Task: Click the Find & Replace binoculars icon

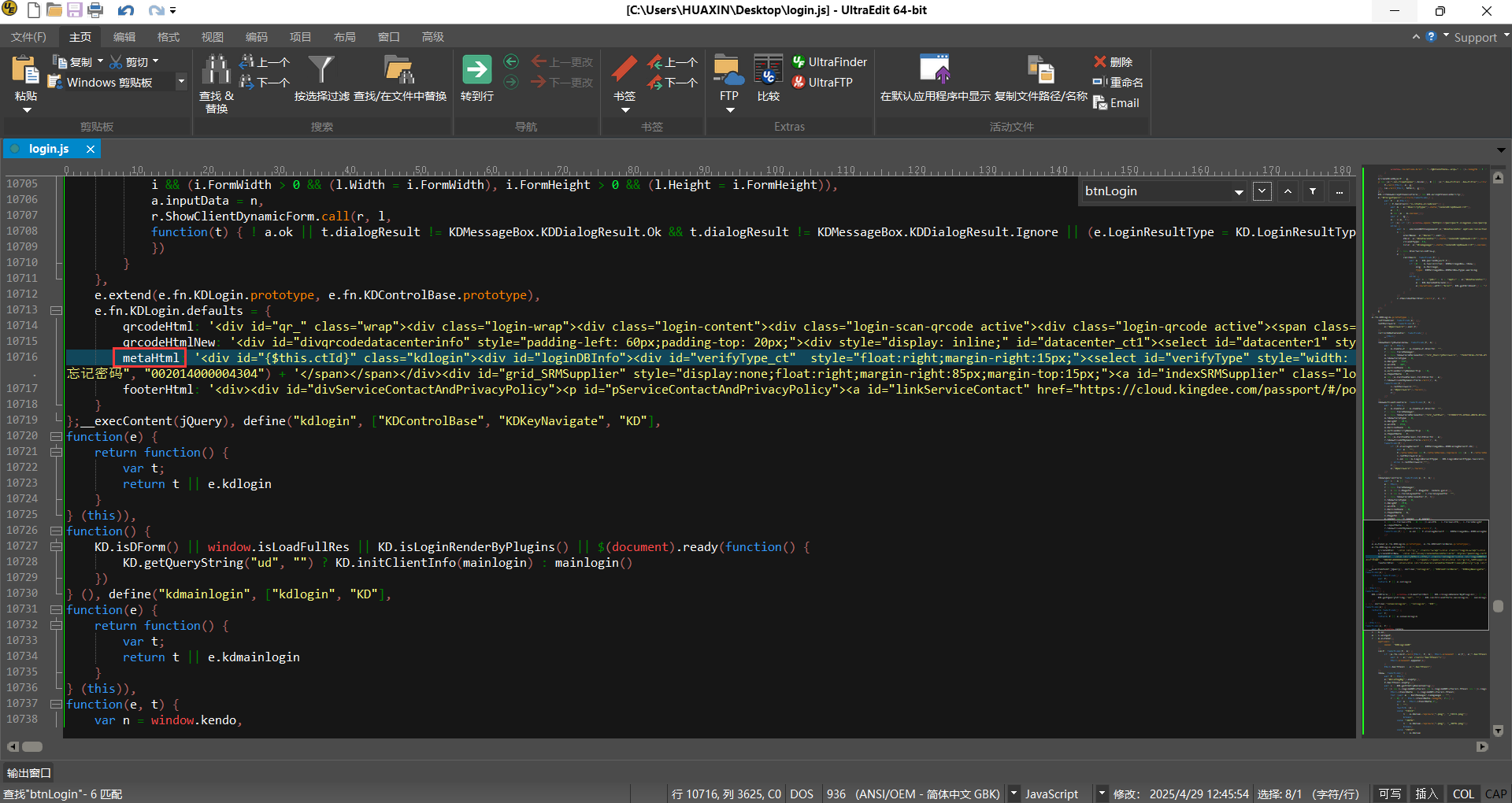Action: [216, 71]
